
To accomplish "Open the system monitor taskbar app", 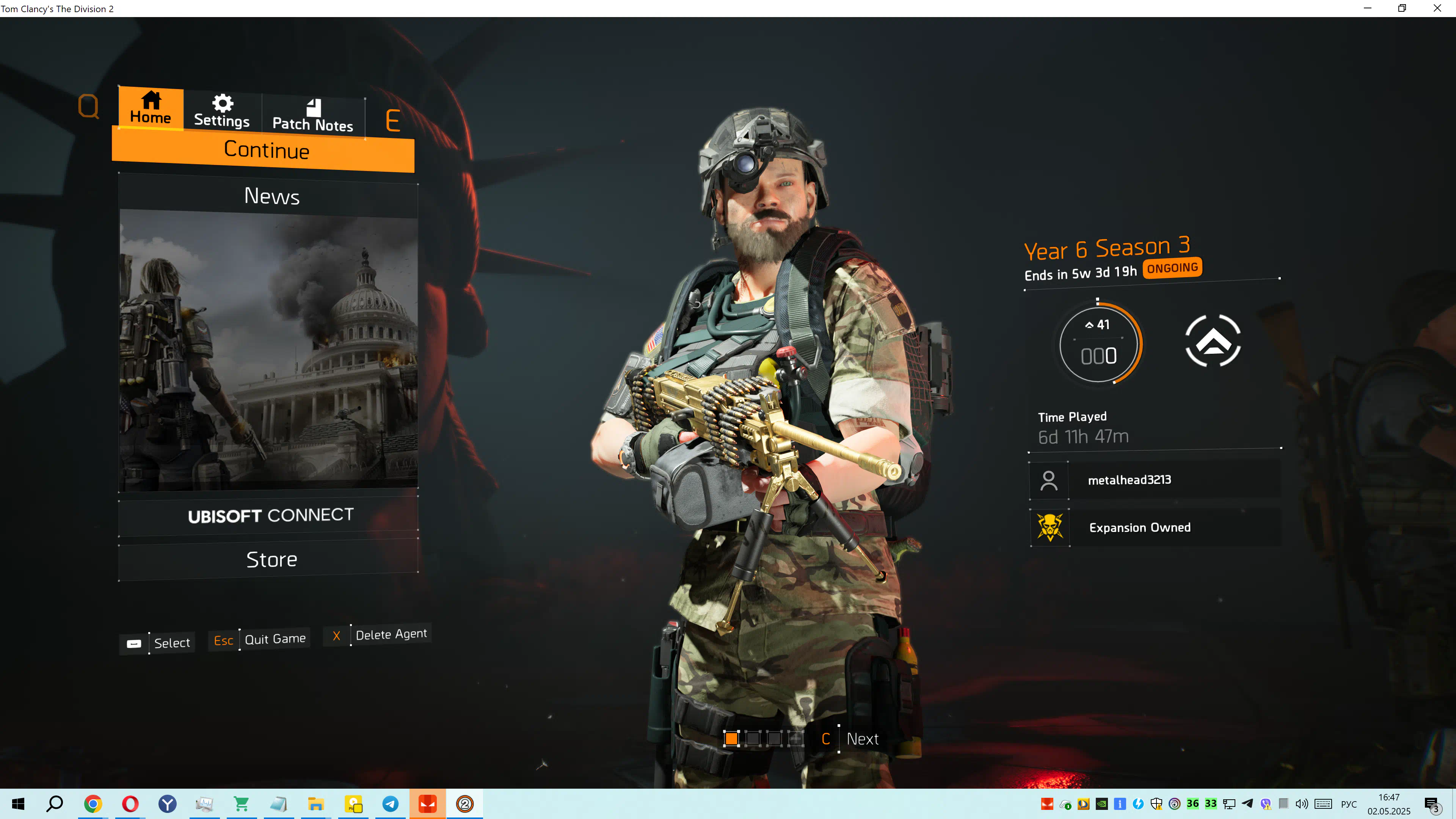I will coord(204,804).
